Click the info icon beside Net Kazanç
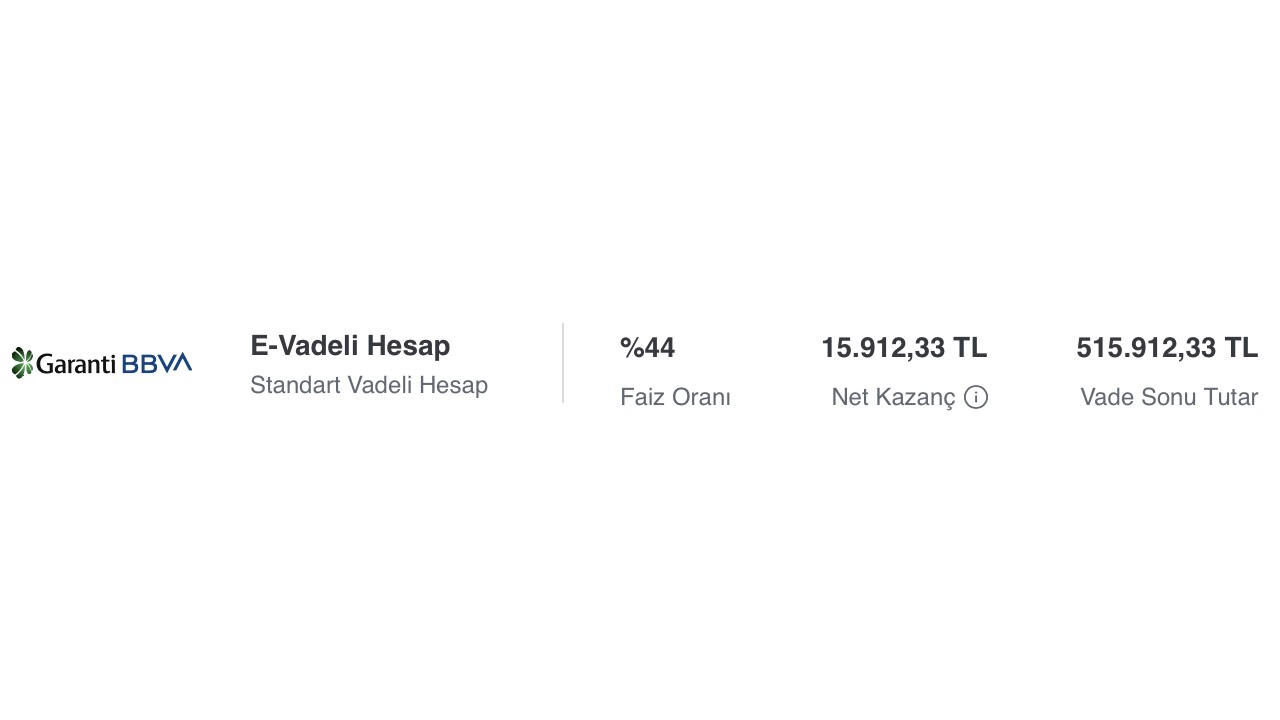 tap(976, 398)
